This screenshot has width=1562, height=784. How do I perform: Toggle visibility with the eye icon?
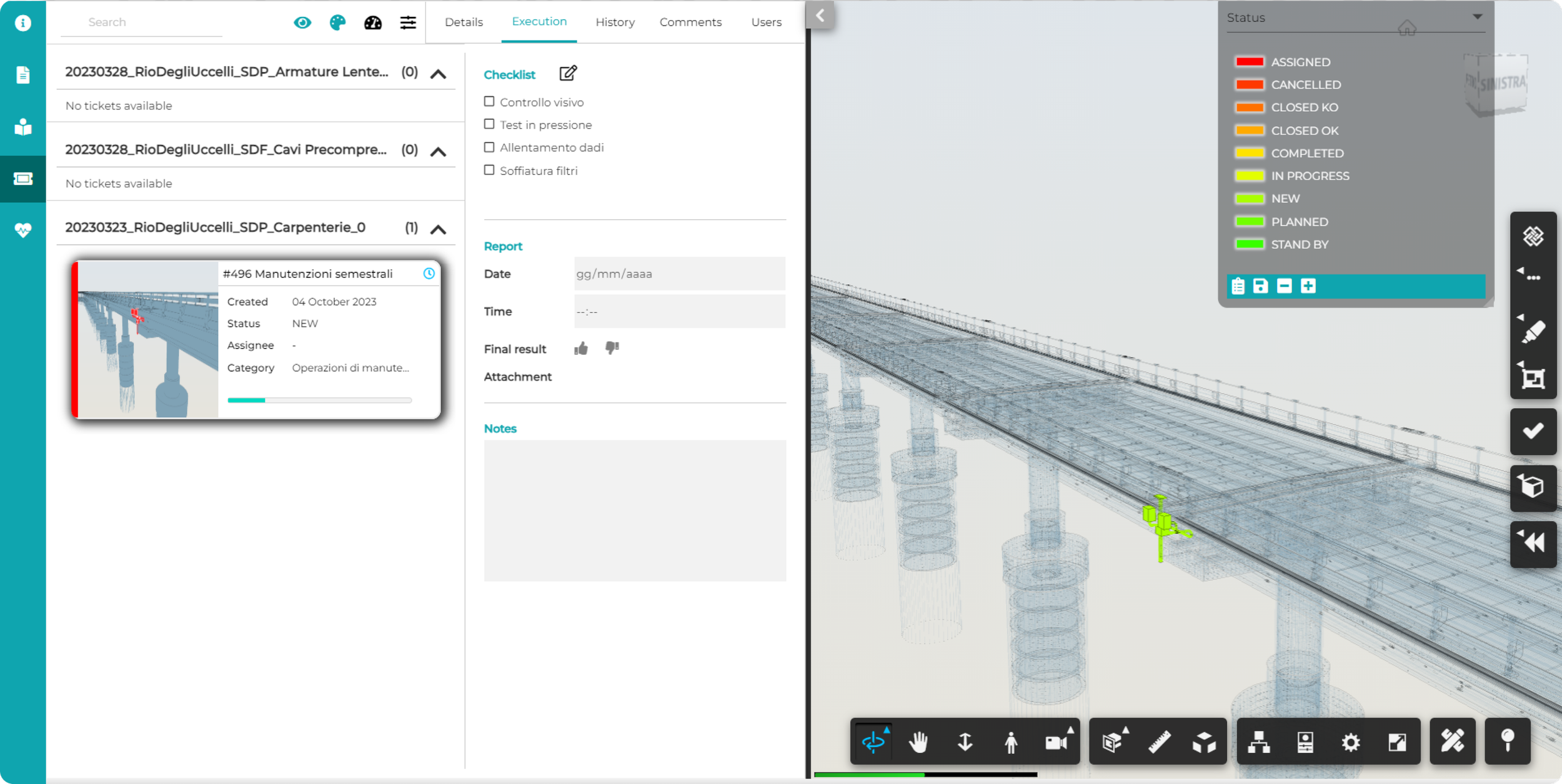[x=302, y=23]
